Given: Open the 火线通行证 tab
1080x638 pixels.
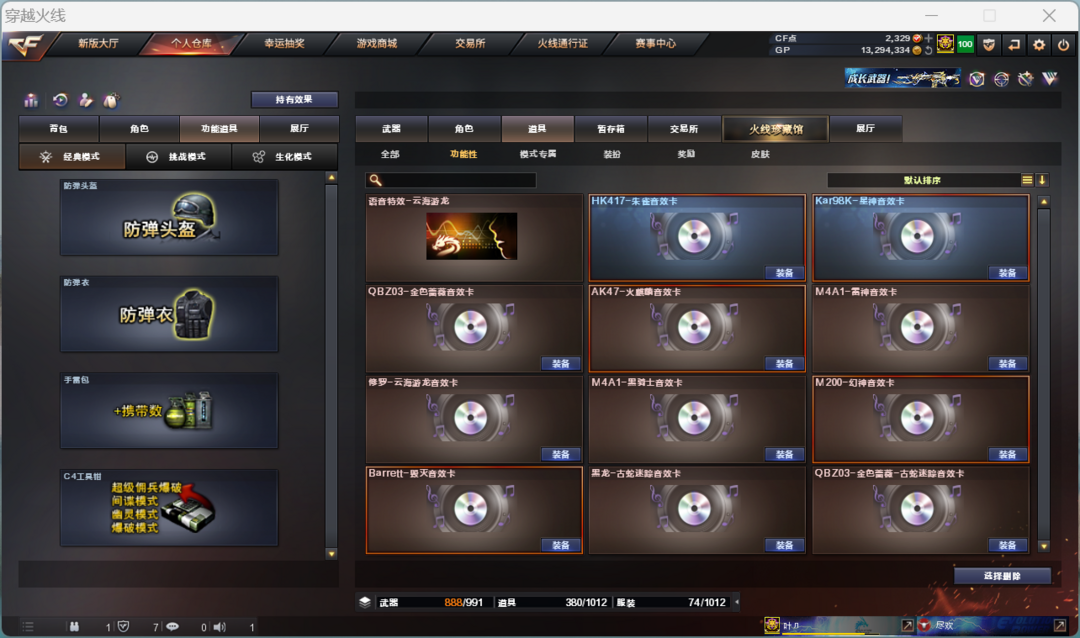Looking at the screenshot, I should [x=563, y=43].
